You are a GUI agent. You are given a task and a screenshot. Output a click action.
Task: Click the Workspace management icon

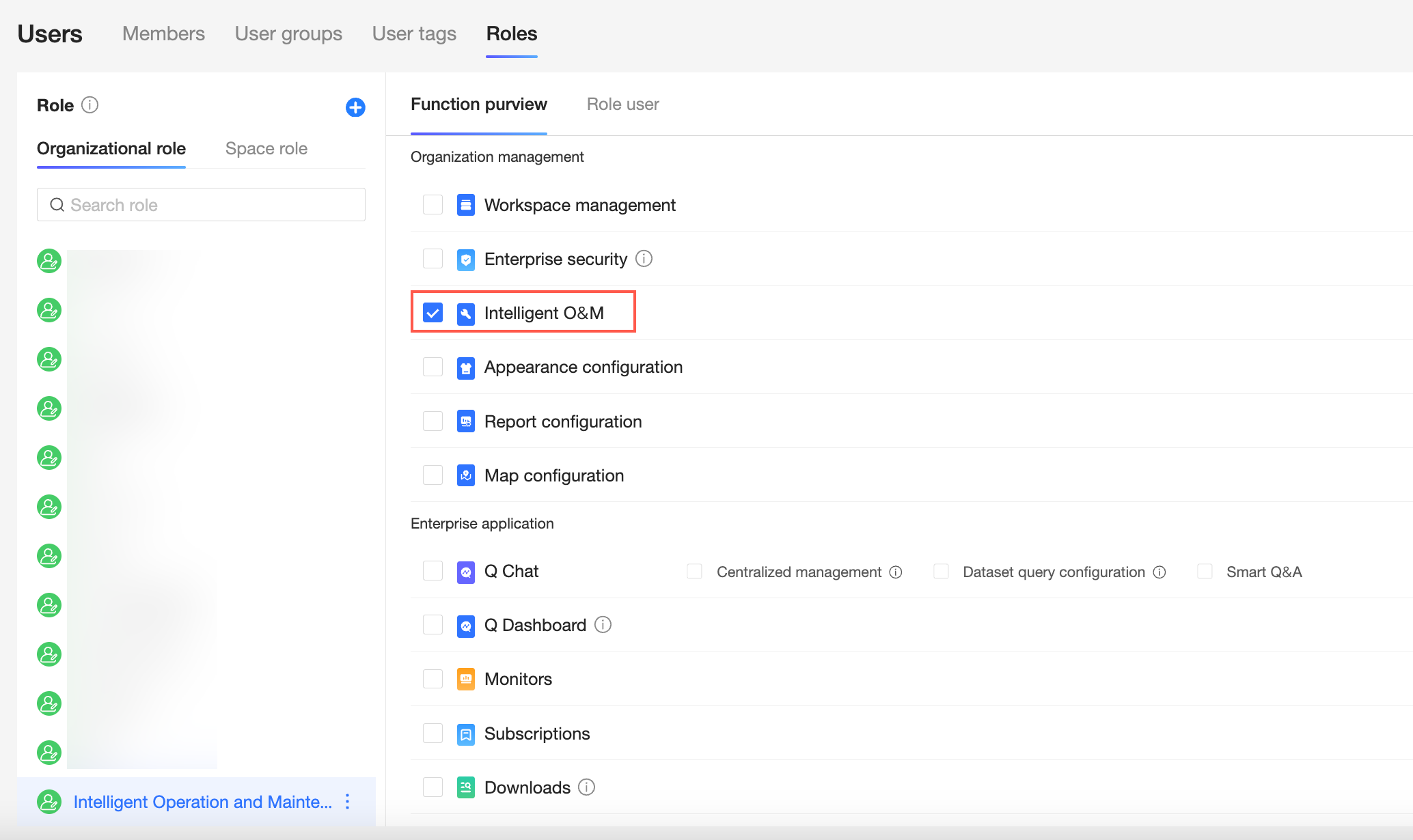tap(466, 205)
